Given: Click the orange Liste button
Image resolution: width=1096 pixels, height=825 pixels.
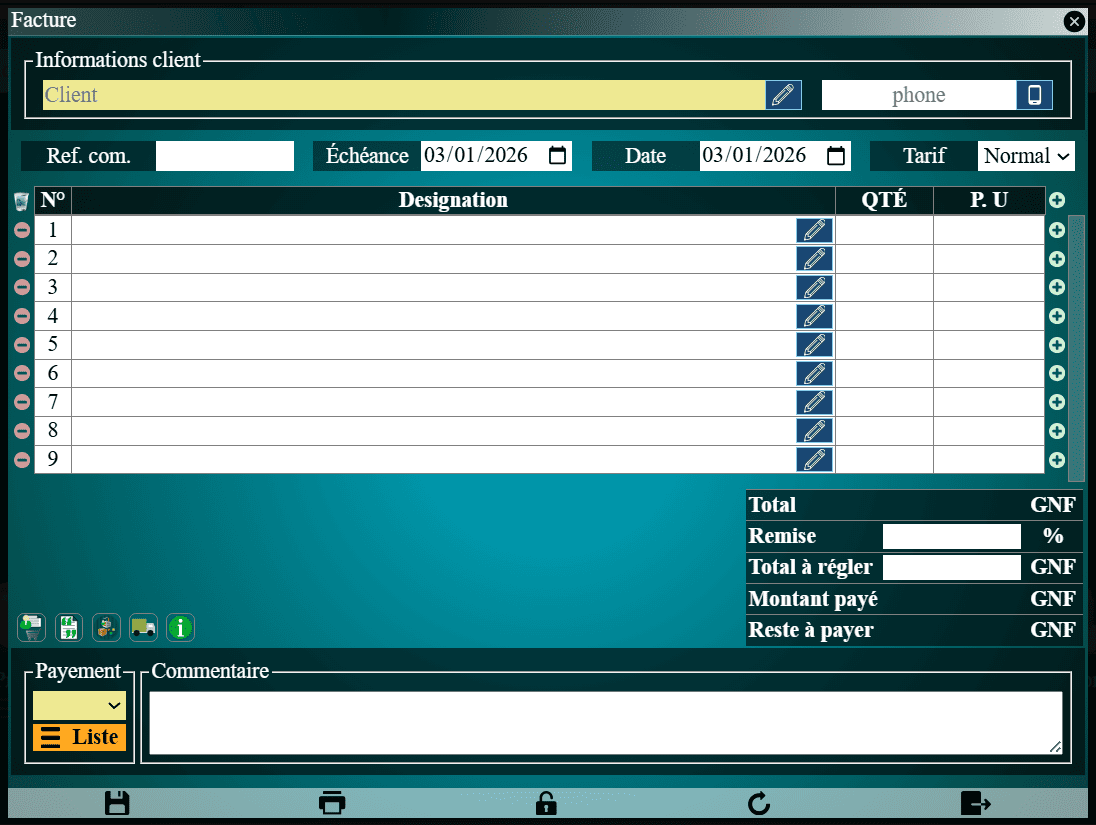Looking at the screenshot, I should click(x=80, y=737).
